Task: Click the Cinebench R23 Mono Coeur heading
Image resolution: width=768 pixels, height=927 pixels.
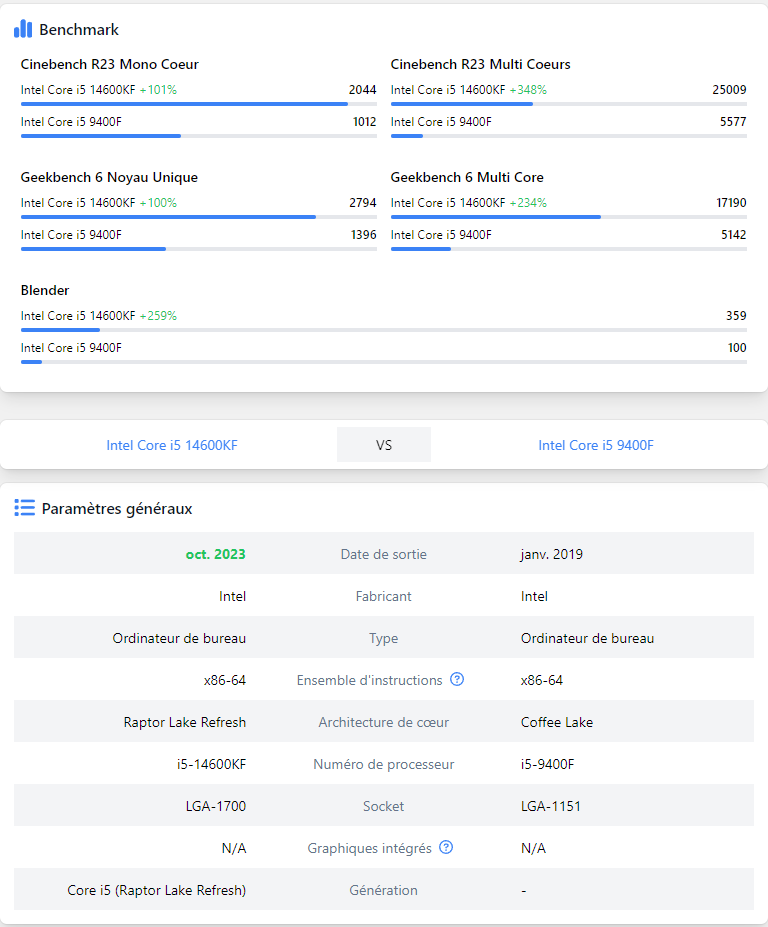Action: (x=110, y=64)
